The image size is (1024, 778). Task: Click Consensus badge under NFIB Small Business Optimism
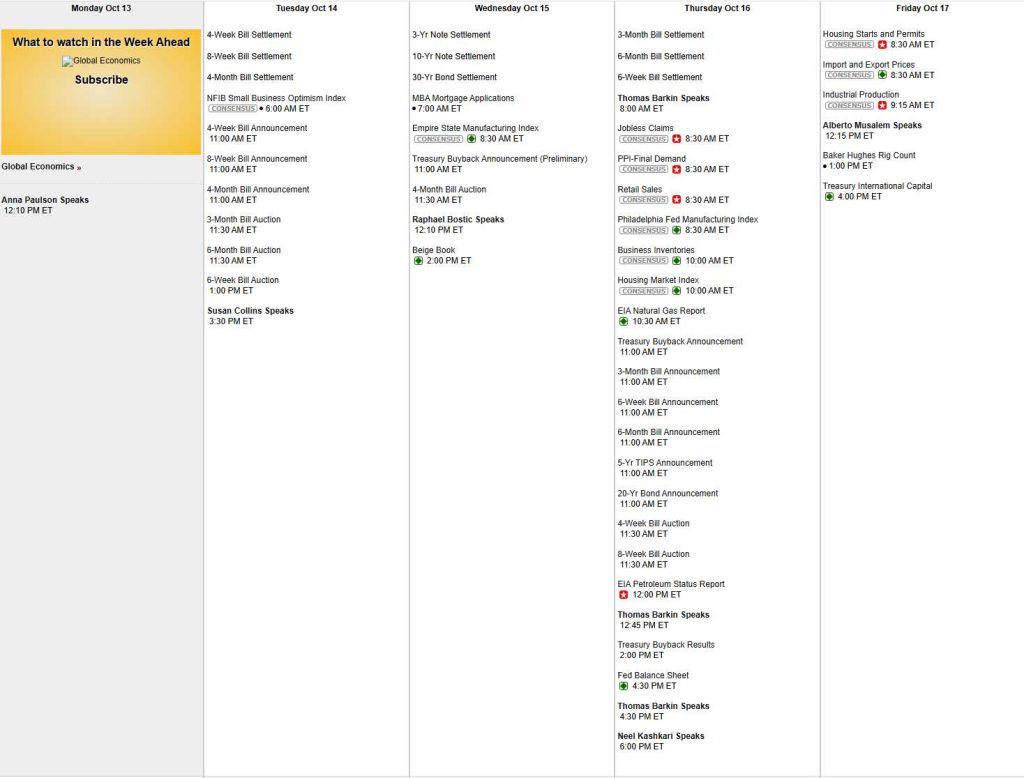click(x=232, y=108)
